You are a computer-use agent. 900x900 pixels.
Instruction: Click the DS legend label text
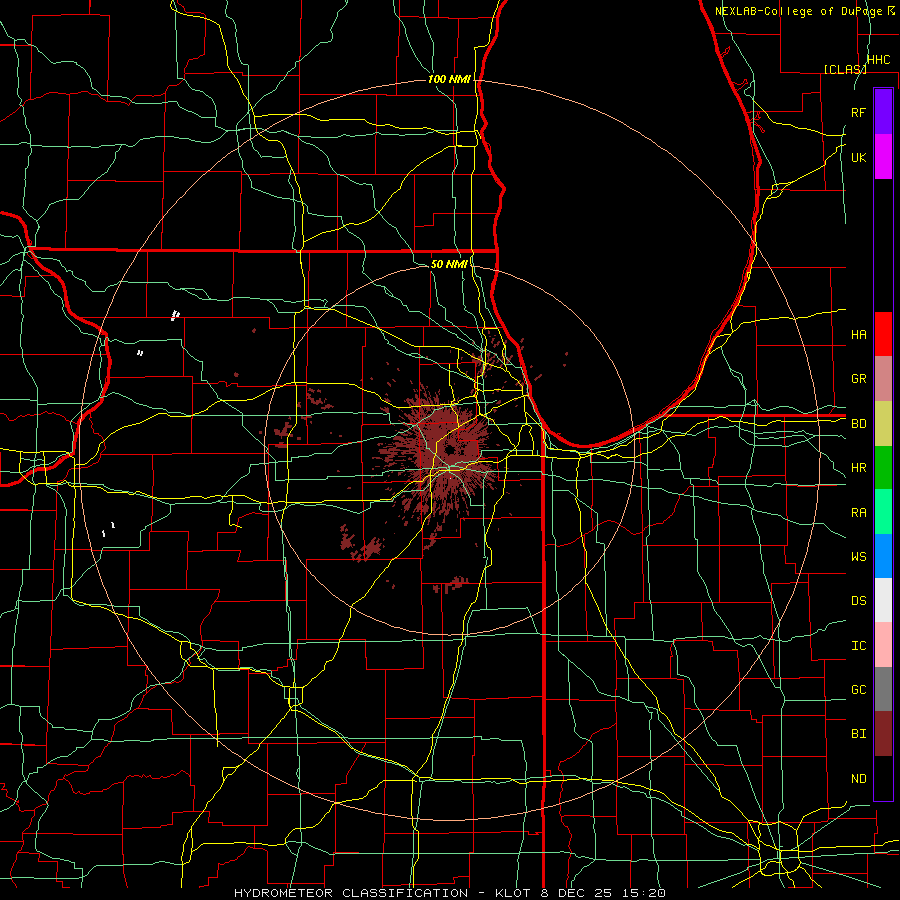point(858,601)
